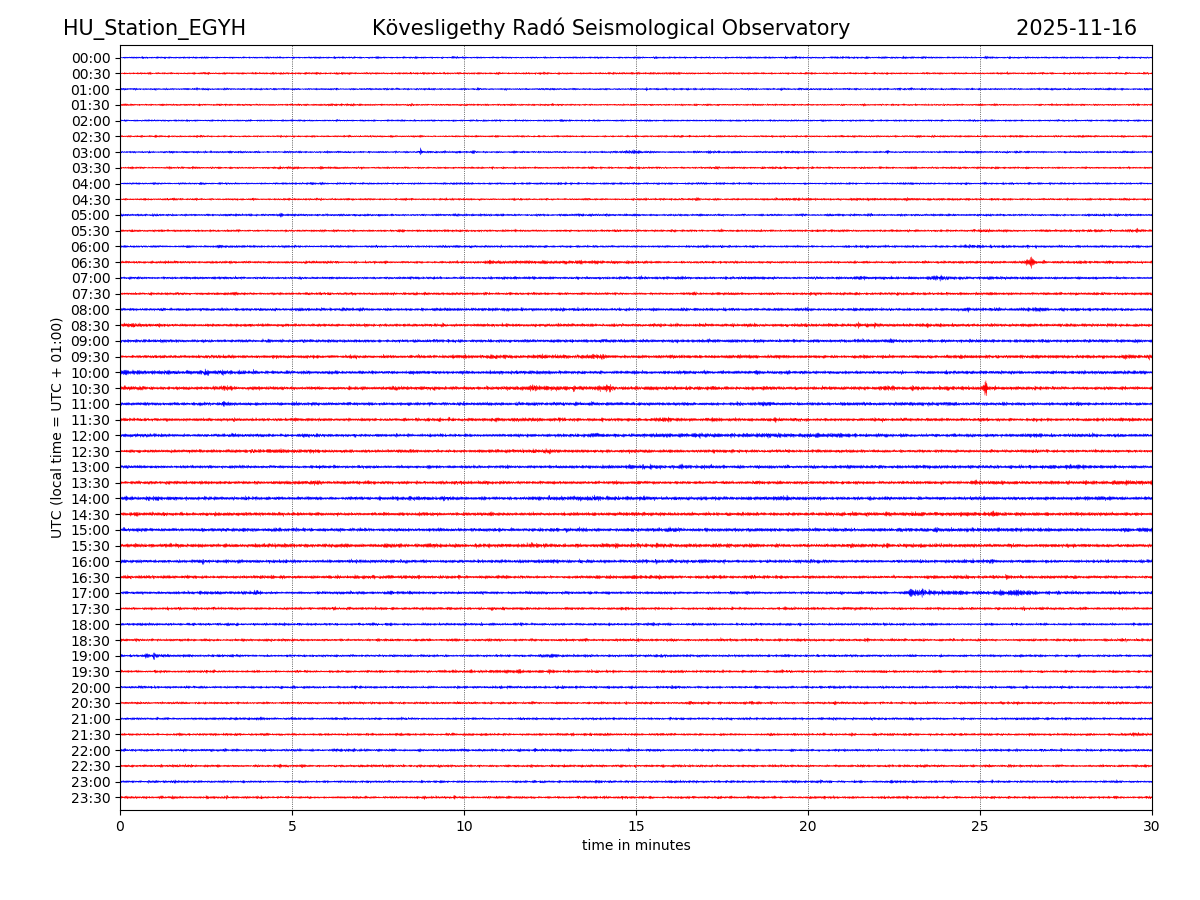
Task: Select the HU_Station_EGYH station label
Action: click(x=154, y=28)
